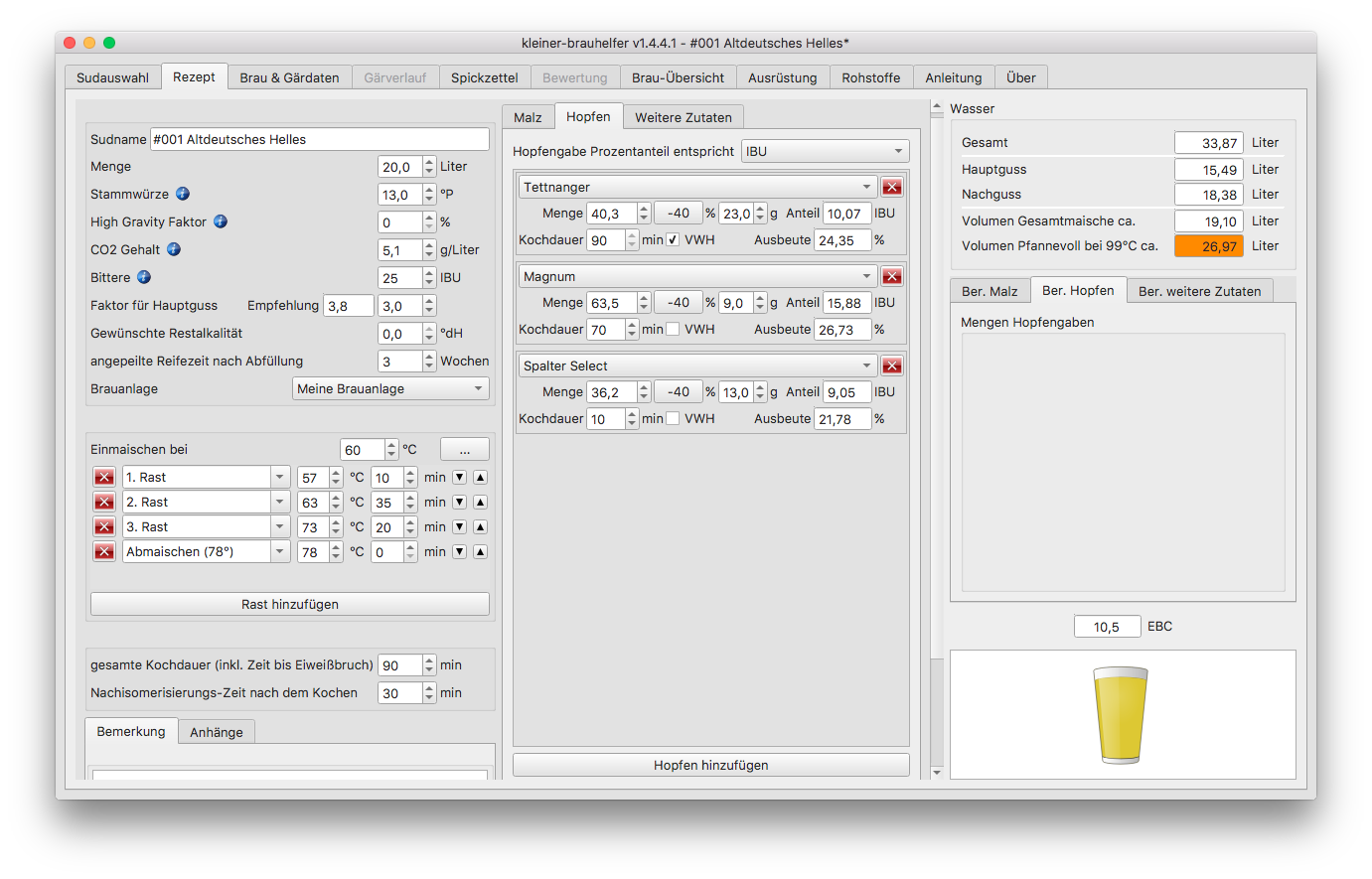Click the info icon next to CO2 Gehalt
The image size is (1372, 879).
[174, 249]
